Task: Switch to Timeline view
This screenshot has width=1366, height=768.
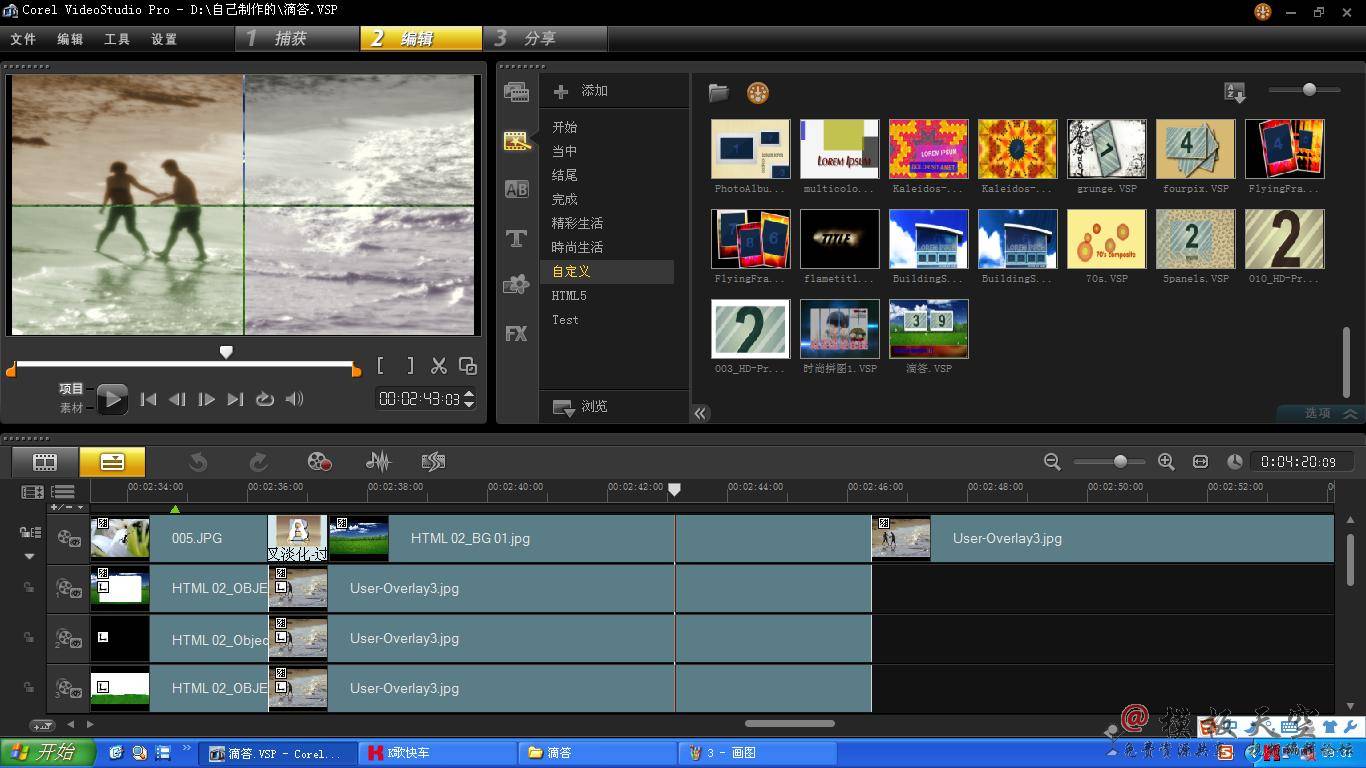Action: click(112, 462)
